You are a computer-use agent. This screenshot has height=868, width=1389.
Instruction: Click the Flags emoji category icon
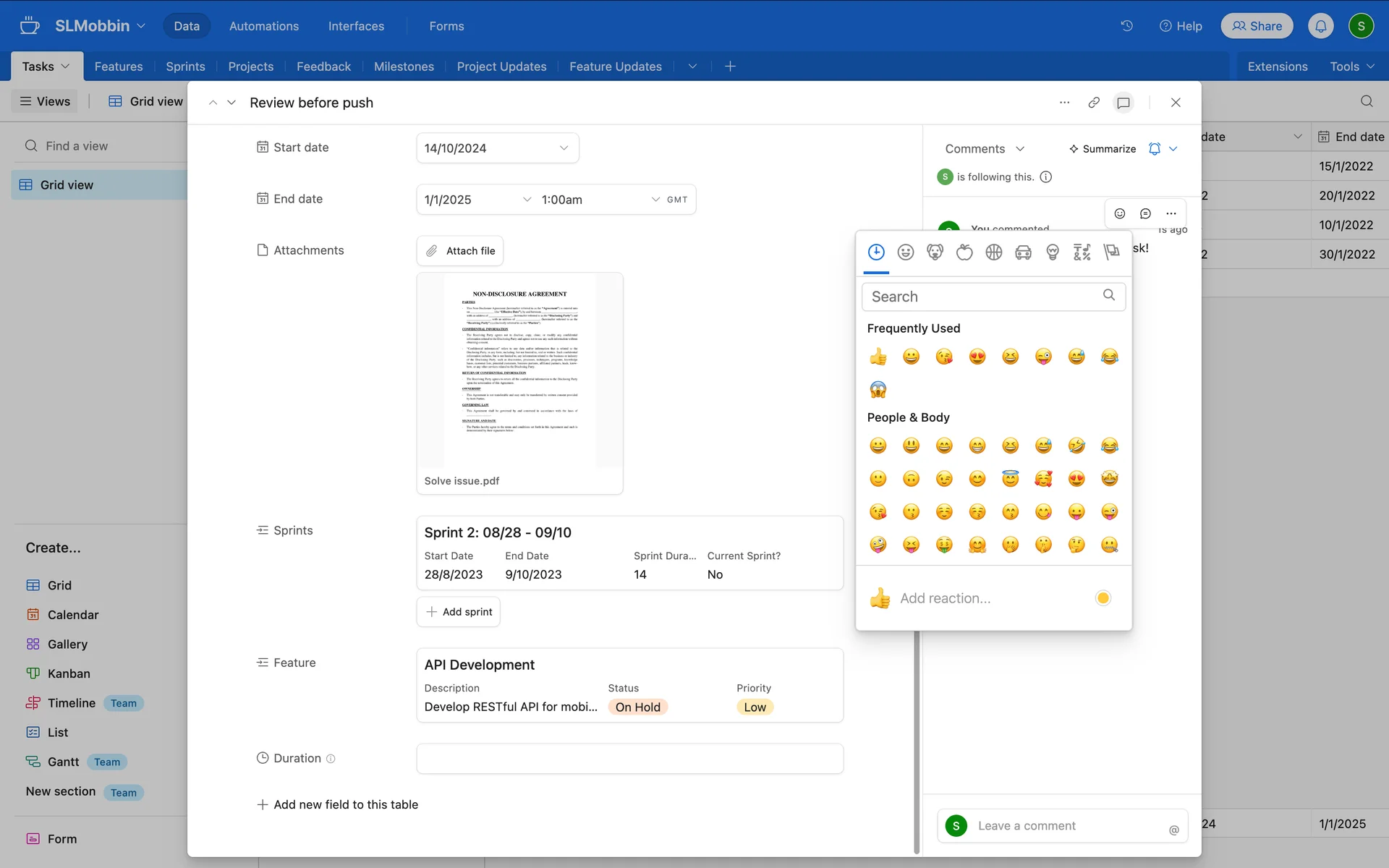coord(1111,252)
